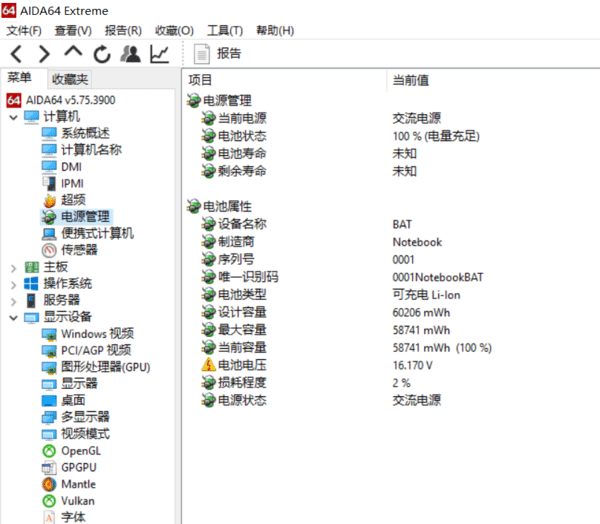This screenshot has height=524, width=600.
Task: Refresh the view with the circular arrow icon
Action: [102, 54]
